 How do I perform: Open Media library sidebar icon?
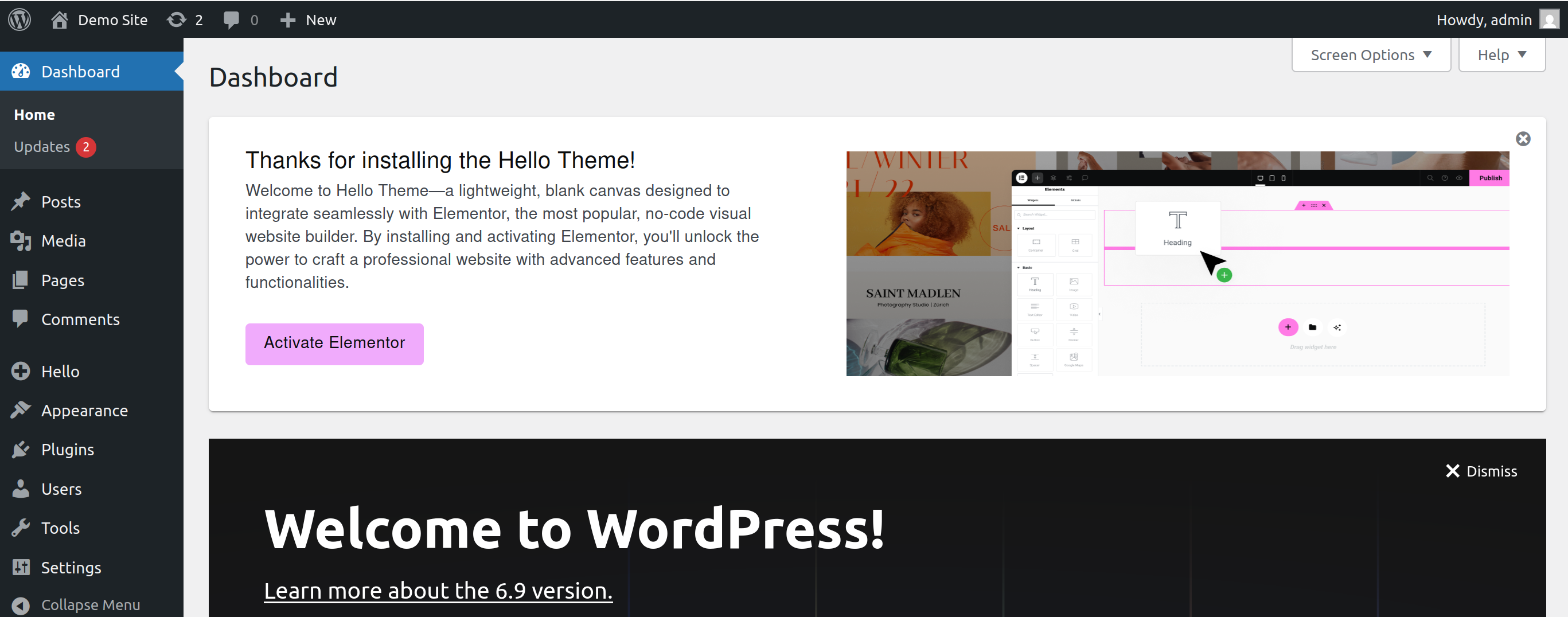pyautogui.click(x=21, y=241)
